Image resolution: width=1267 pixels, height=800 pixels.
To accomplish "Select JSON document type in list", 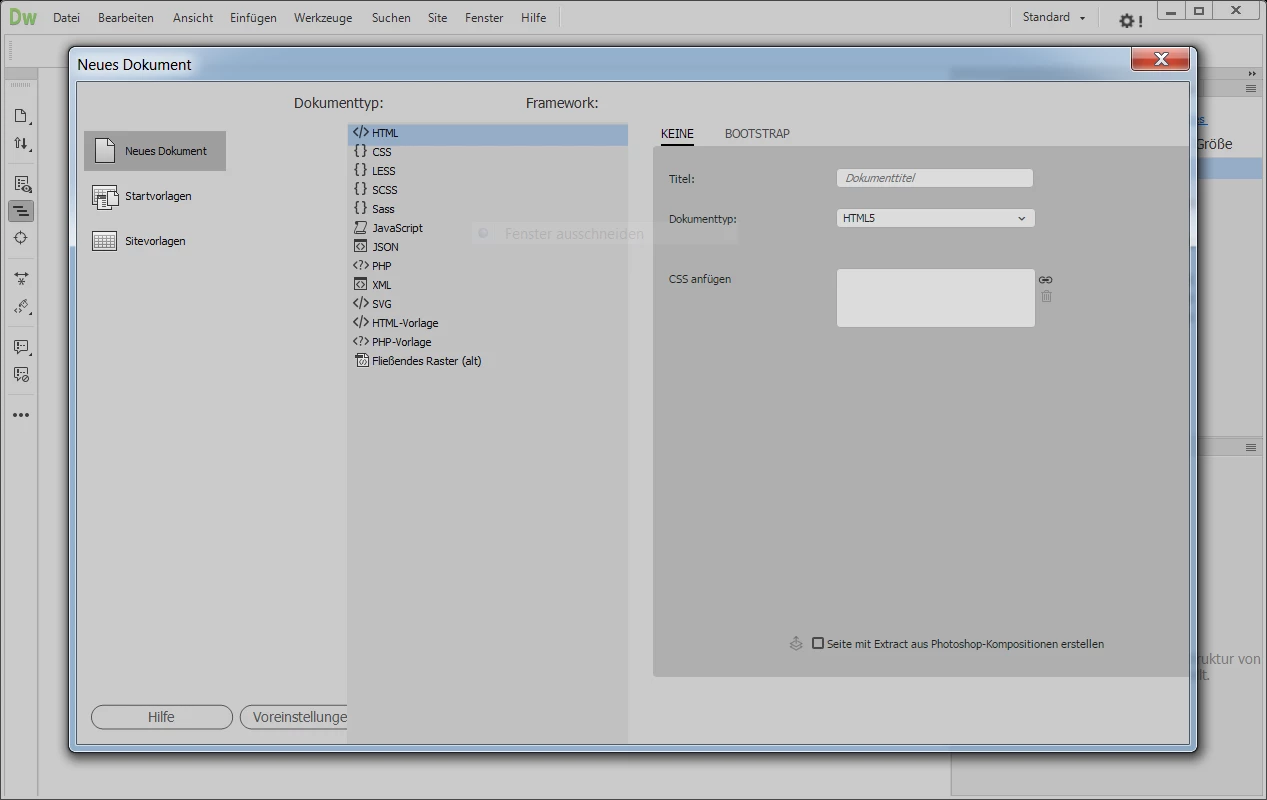I will pos(488,247).
